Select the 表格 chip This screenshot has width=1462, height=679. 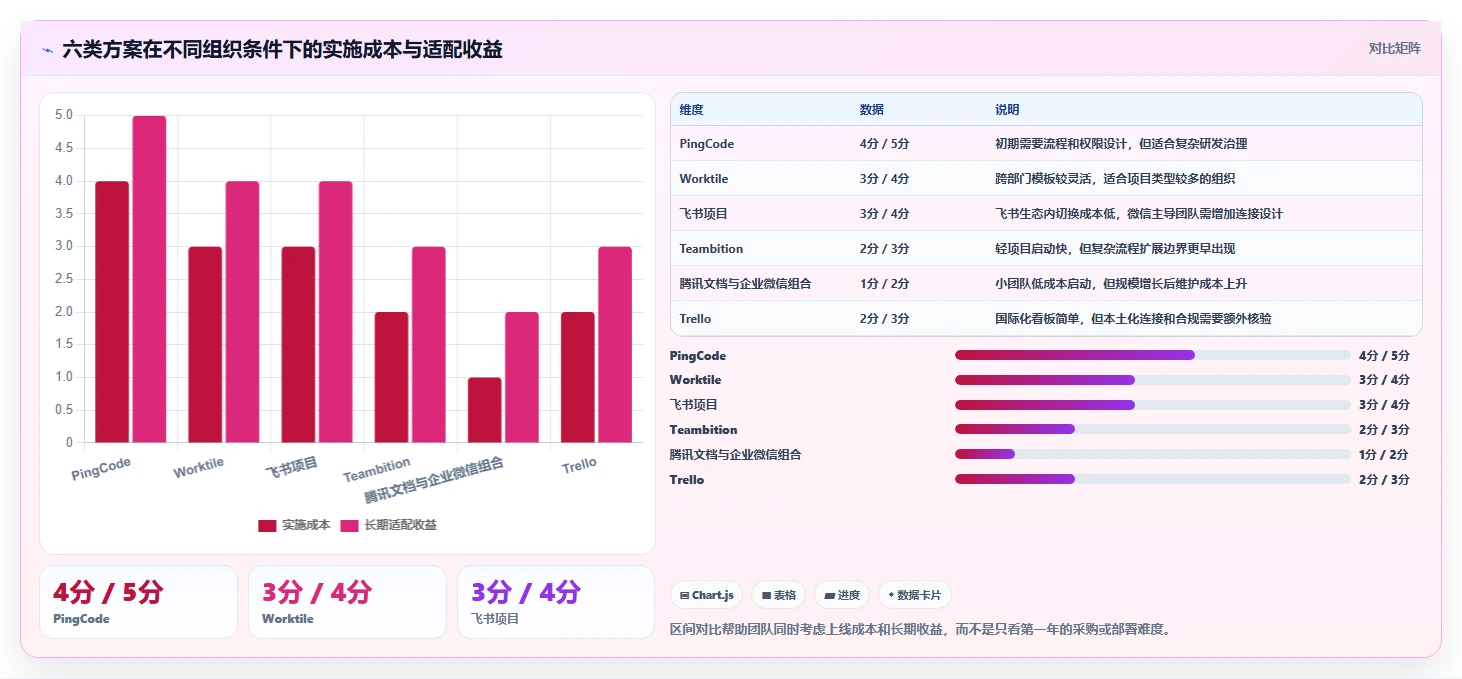coord(779,595)
